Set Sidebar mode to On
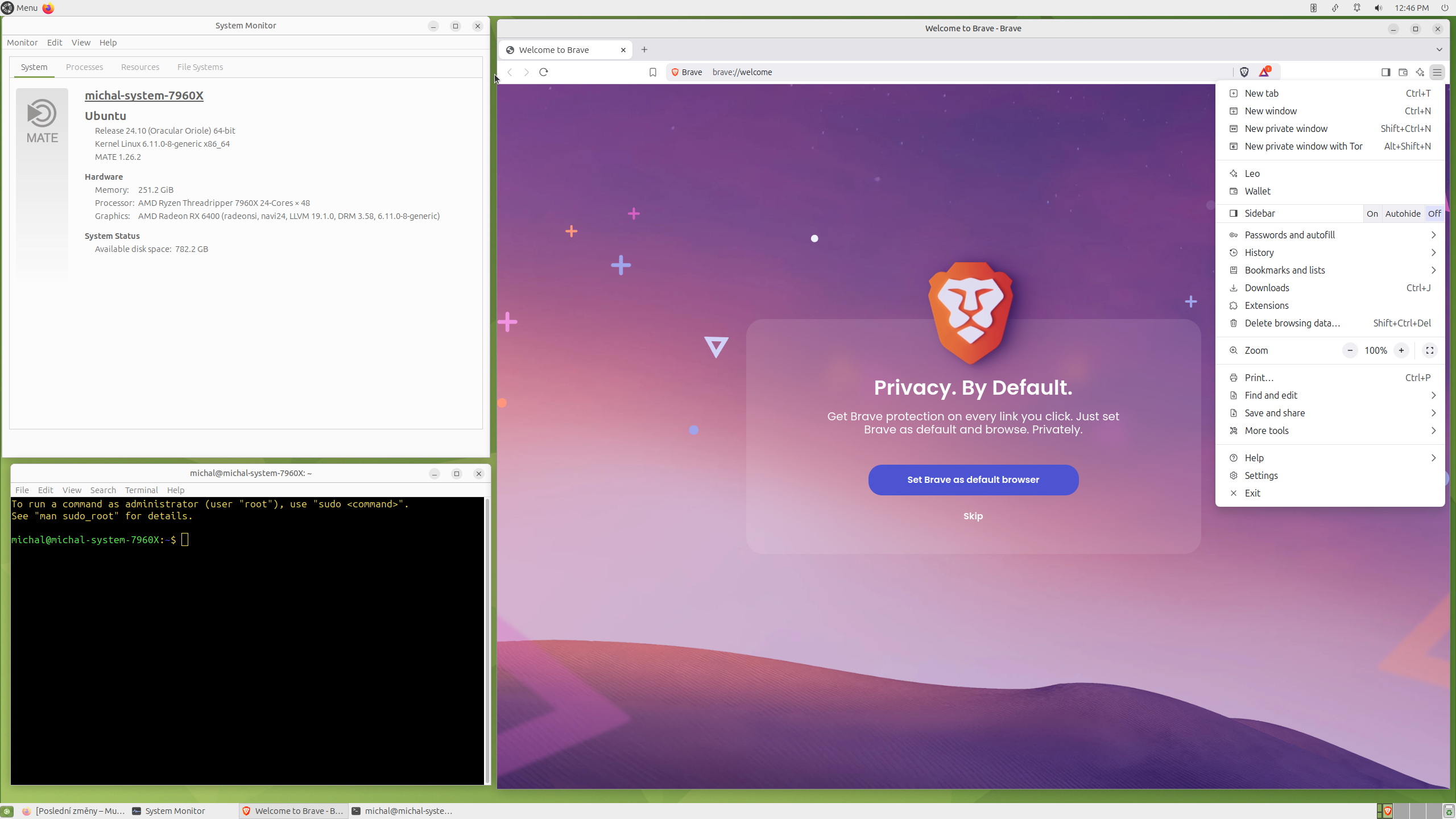Screen dimensions: 1456x819 point(1372,214)
